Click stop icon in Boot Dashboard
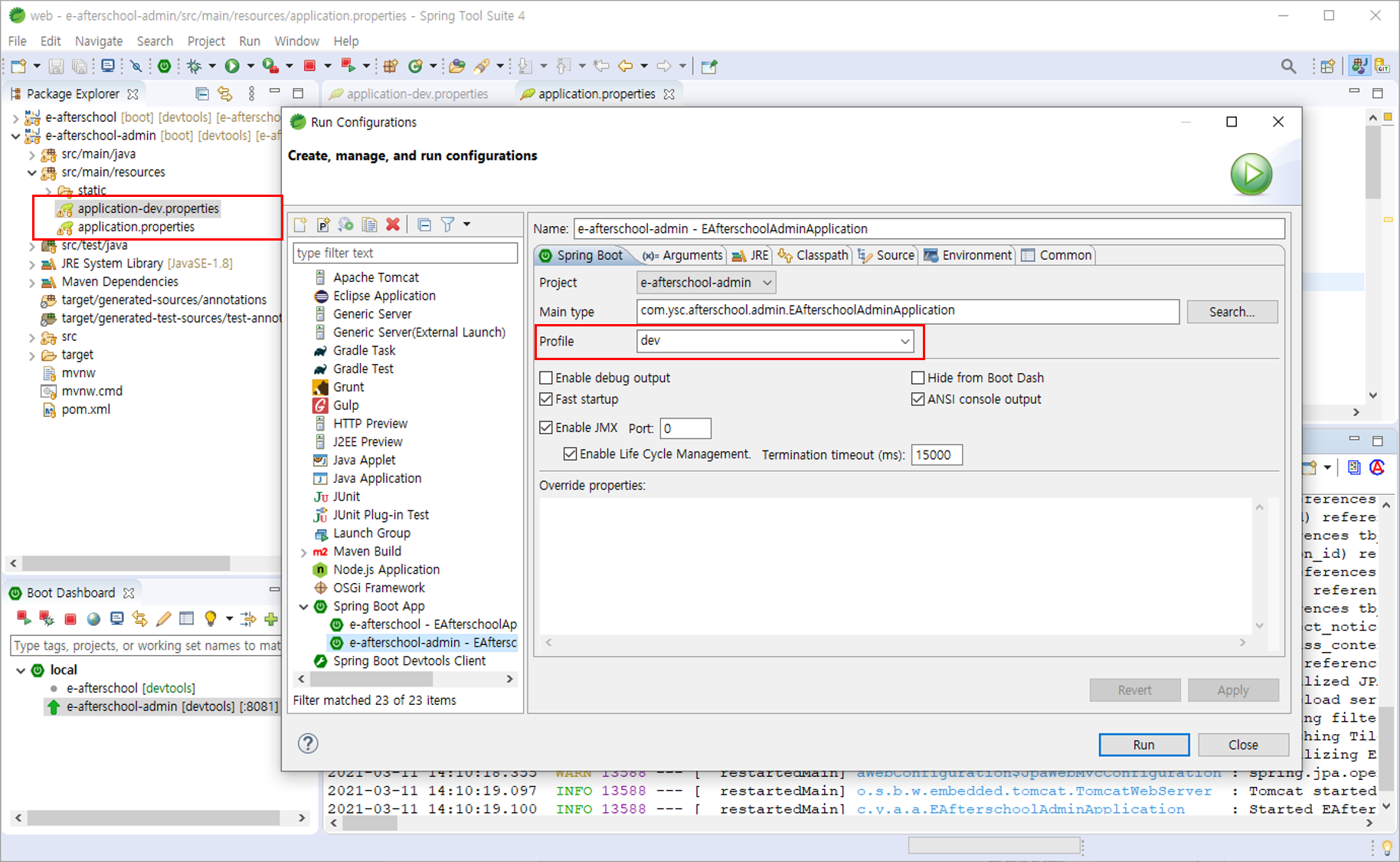1400x862 pixels. (70, 619)
